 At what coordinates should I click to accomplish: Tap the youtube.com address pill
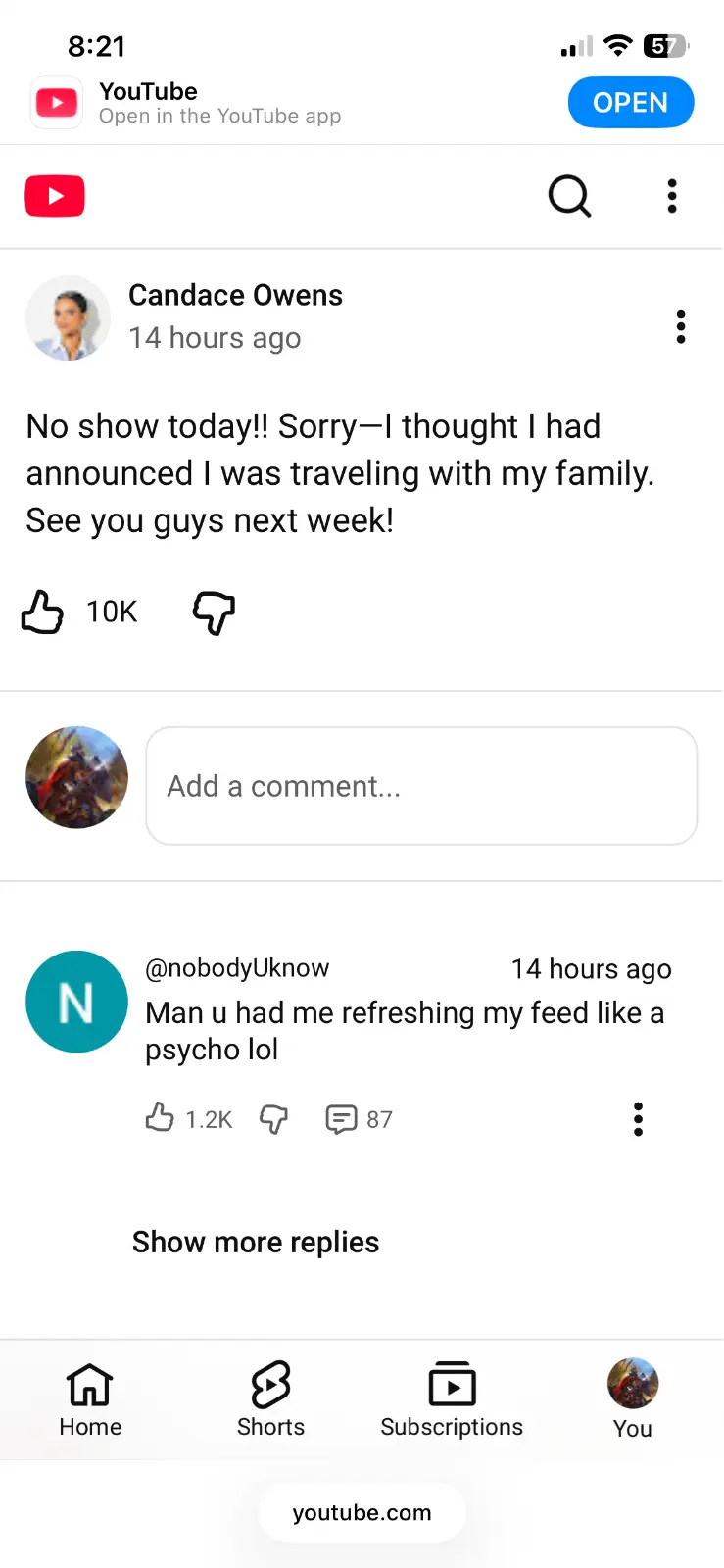[x=362, y=1512]
